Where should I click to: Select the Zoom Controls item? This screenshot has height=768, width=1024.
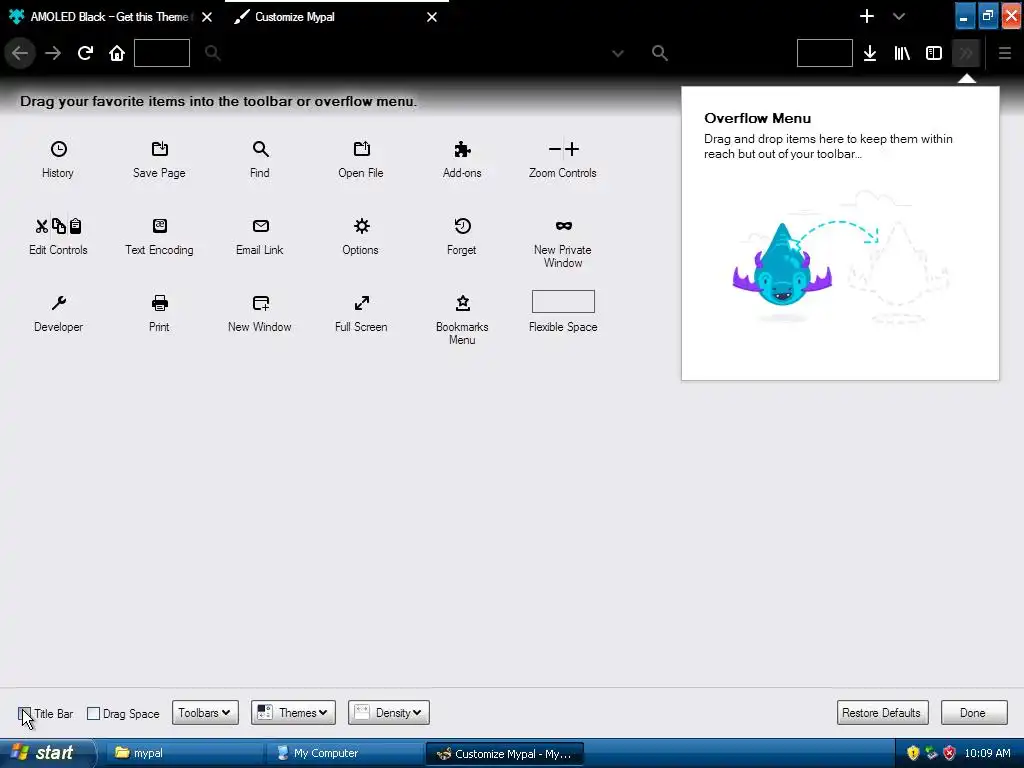[563, 159]
